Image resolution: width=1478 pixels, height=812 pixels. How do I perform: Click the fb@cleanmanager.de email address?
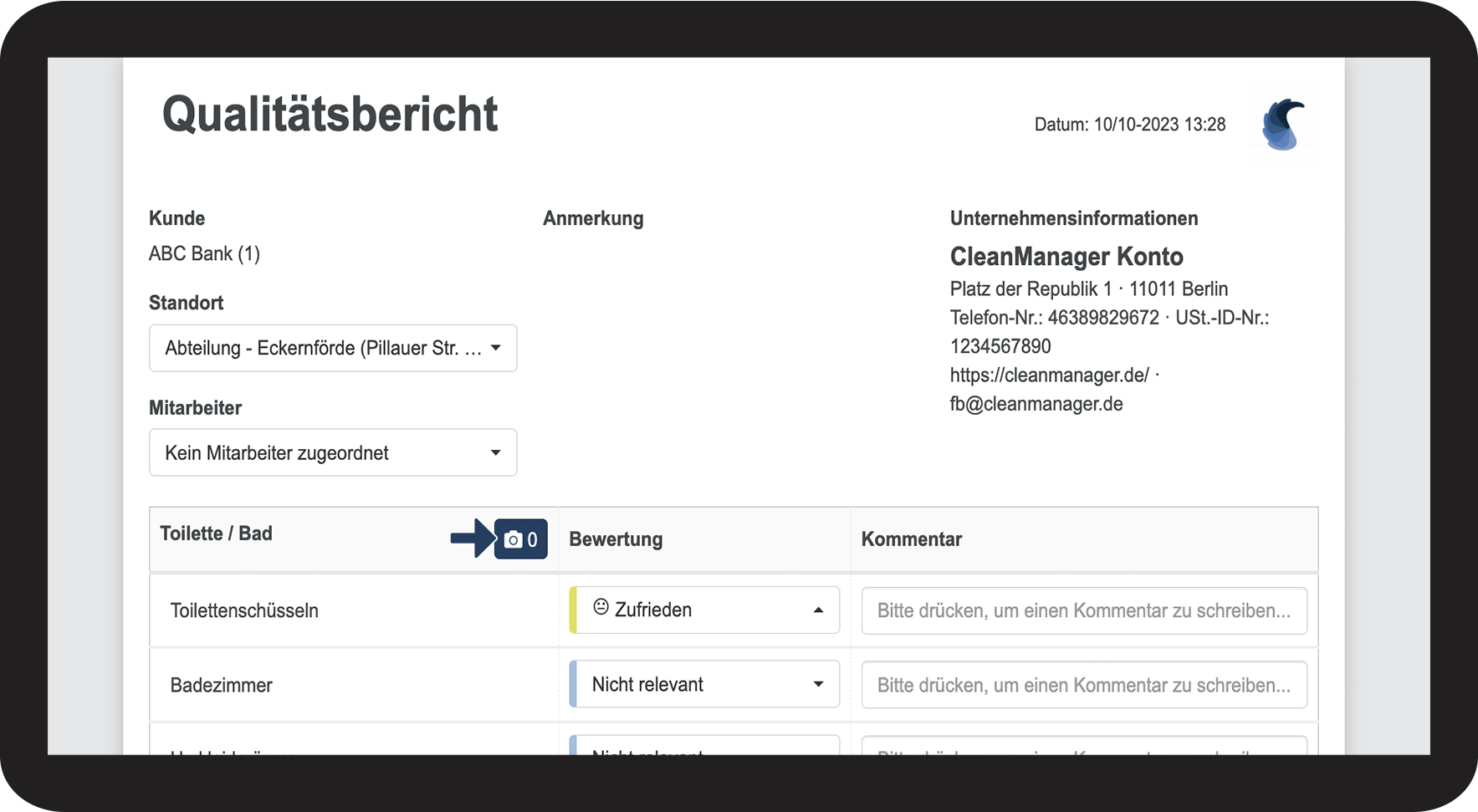tap(1036, 404)
